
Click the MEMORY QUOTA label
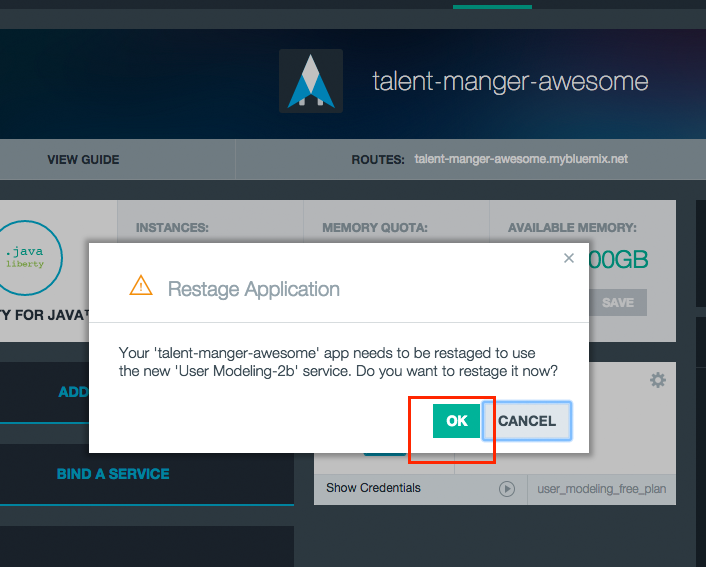click(375, 227)
